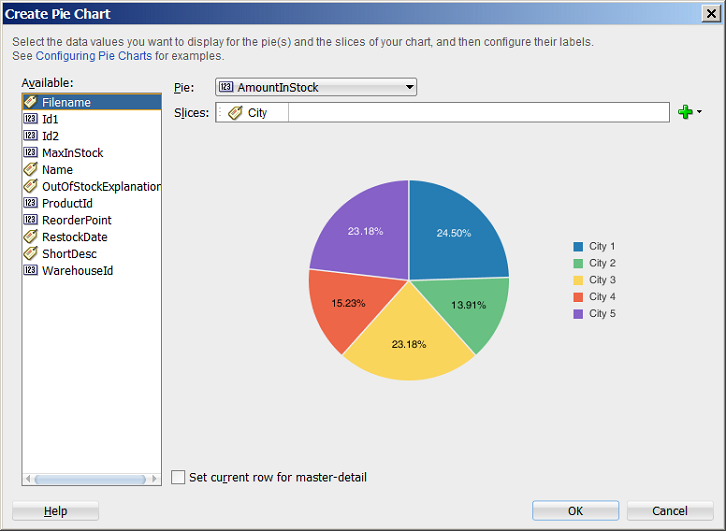
Task: Select Name in the Available list
Action: (x=92, y=169)
